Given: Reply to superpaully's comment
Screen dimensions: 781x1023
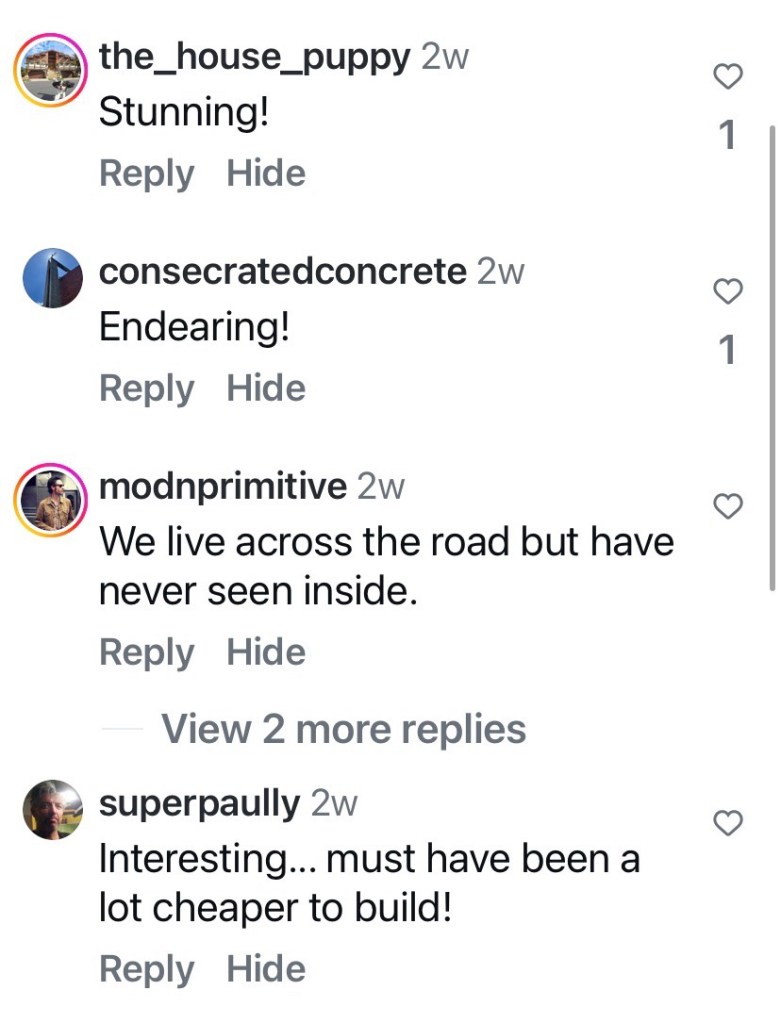Looking at the screenshot, I should pyautogui.click(x=146, y=968).
